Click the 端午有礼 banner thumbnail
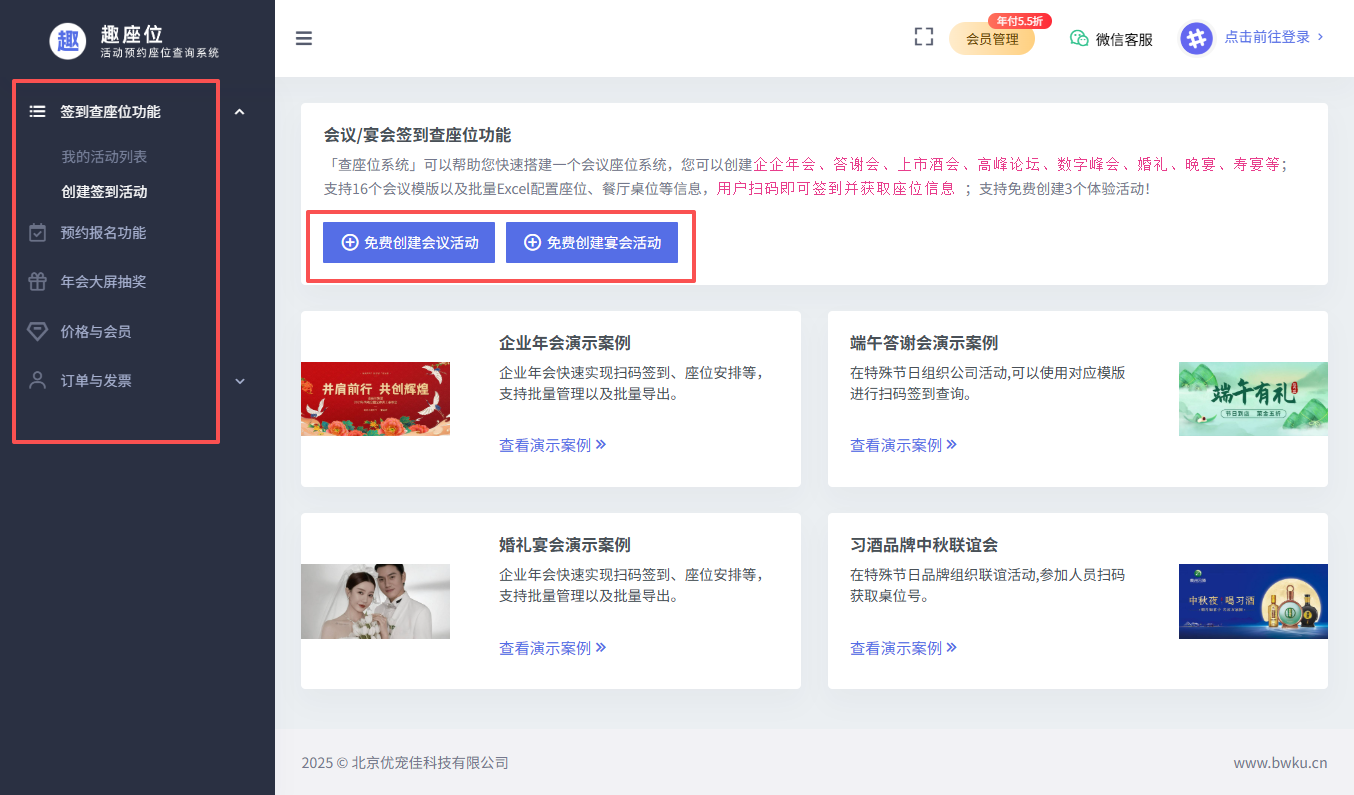This screenshot has width=1354, height=795. point(1253,399)
